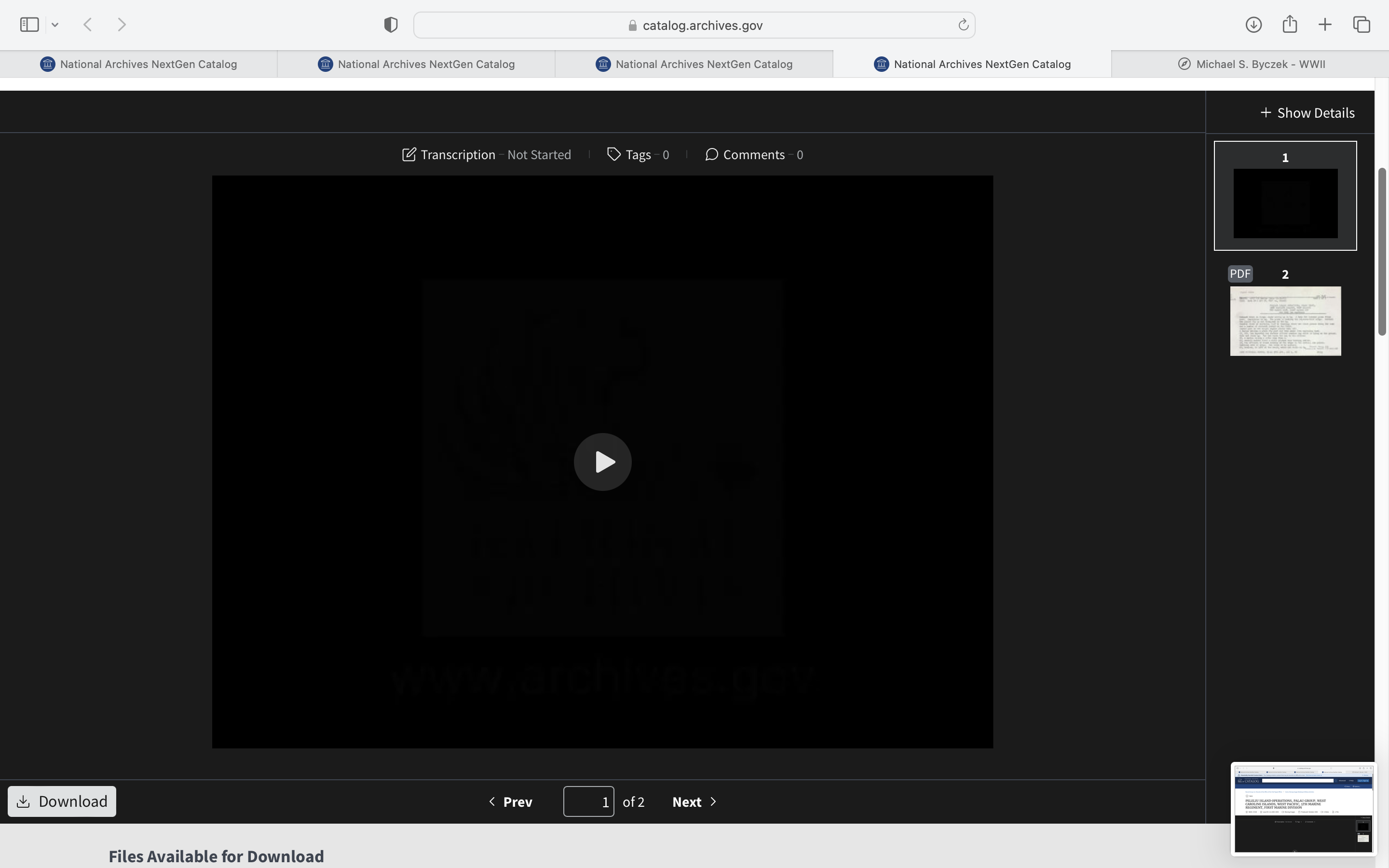The height and width of the screenshot is (868, 1389).
Task: Show tab overview icon
Action: (1362, 25)
